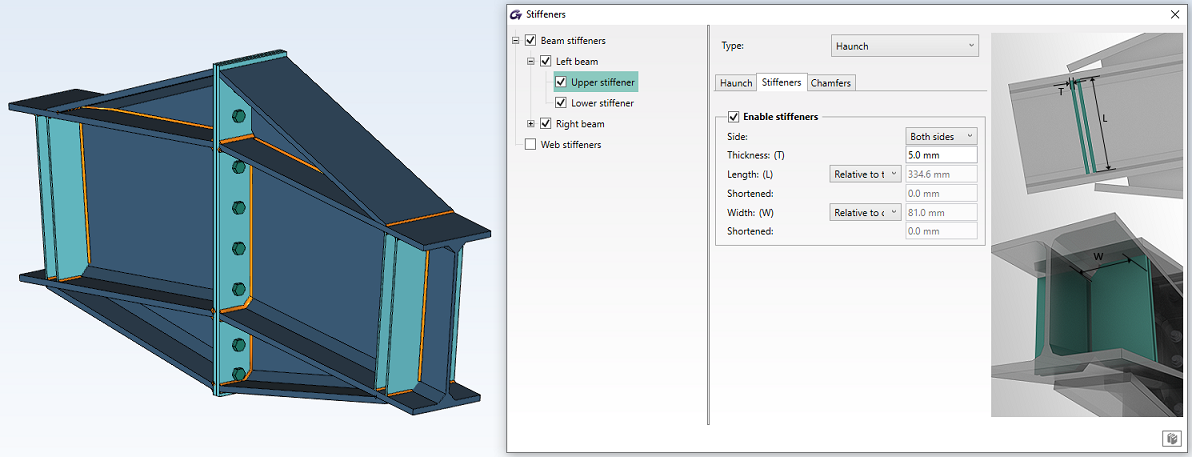Toggle the Right beam checkbox
1192x457 pixels.
tap(546, 123)
